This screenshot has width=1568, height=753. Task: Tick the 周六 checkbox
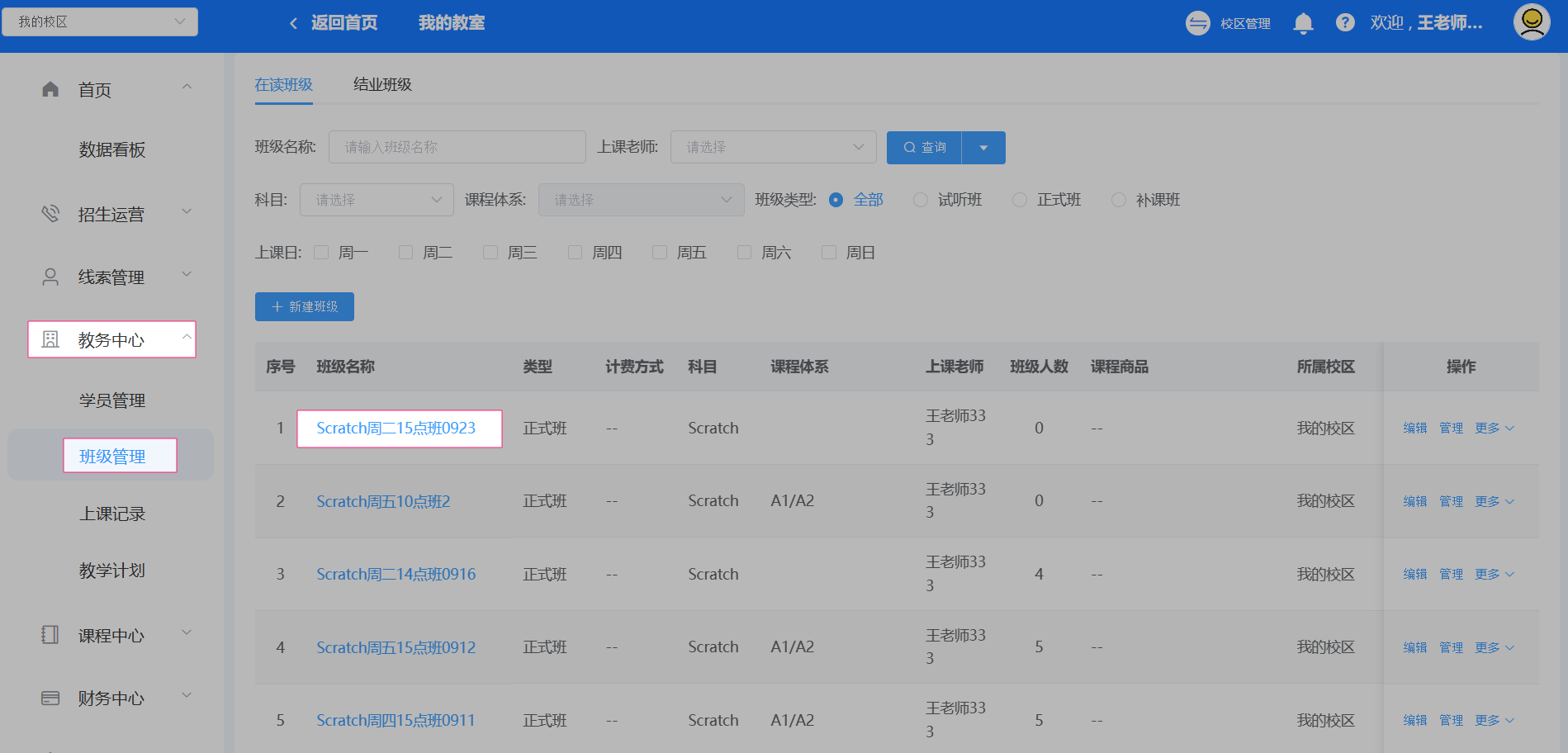[x=745, y=252]
